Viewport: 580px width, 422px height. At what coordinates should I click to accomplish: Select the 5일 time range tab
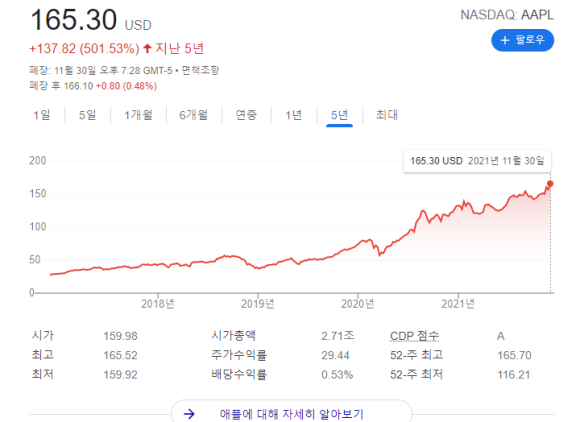(87, 115)
